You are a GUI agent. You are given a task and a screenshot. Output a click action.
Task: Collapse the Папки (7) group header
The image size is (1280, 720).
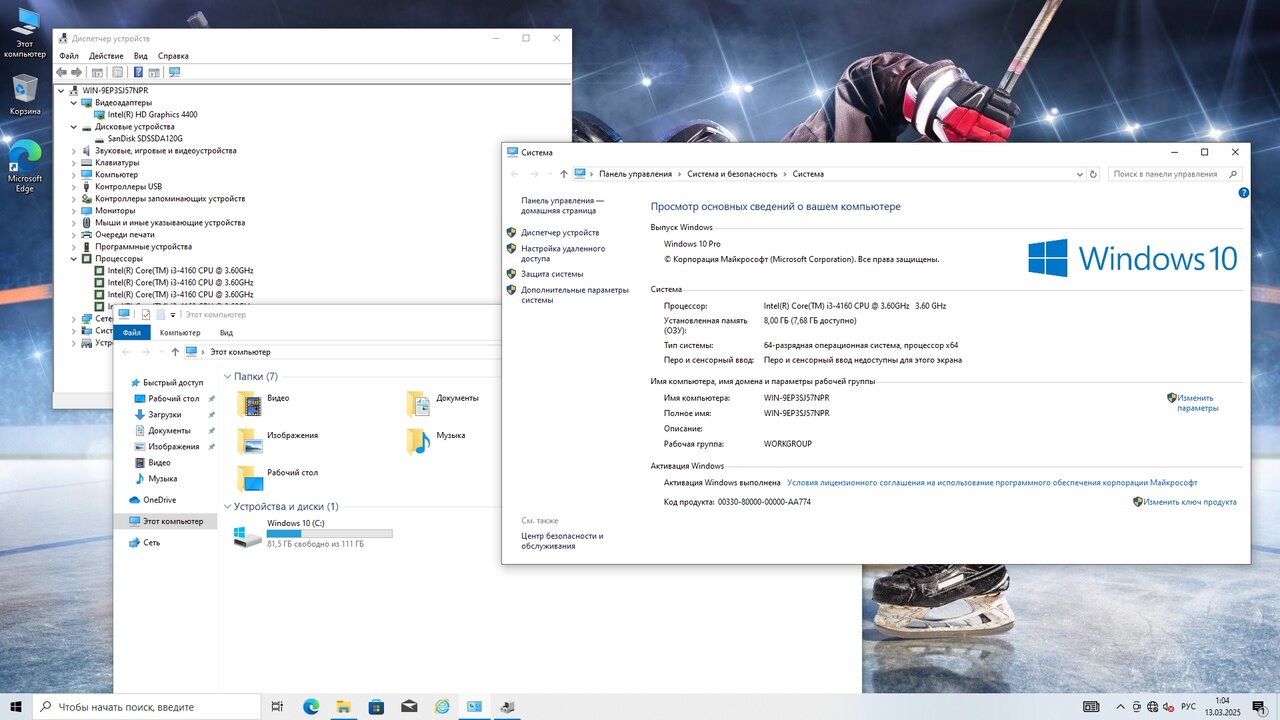227,377
